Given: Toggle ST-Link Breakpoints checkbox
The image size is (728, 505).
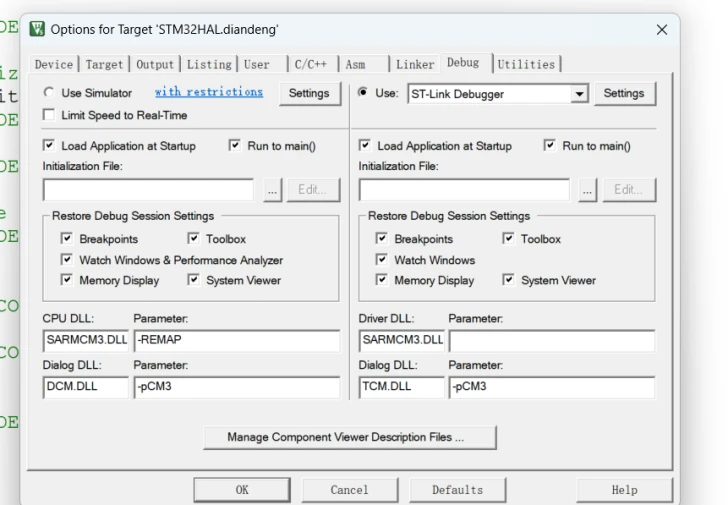Looking at the screenshot, I should pos(382,239).
